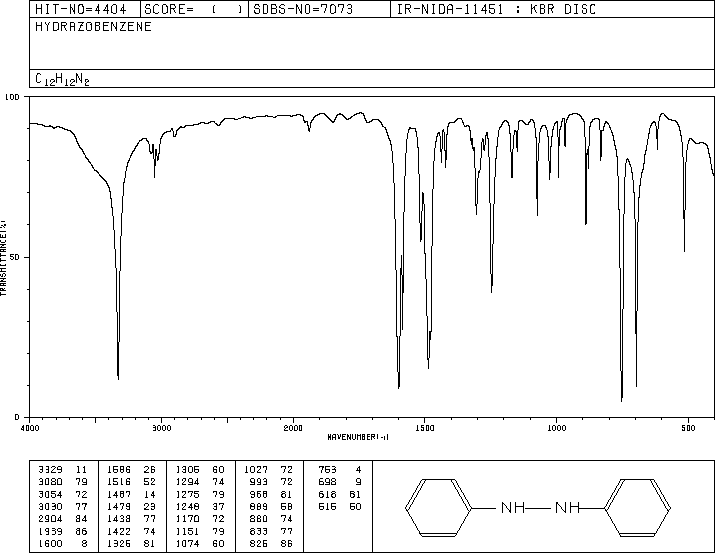Click peak value 1074 in the table

click(187, 544)
